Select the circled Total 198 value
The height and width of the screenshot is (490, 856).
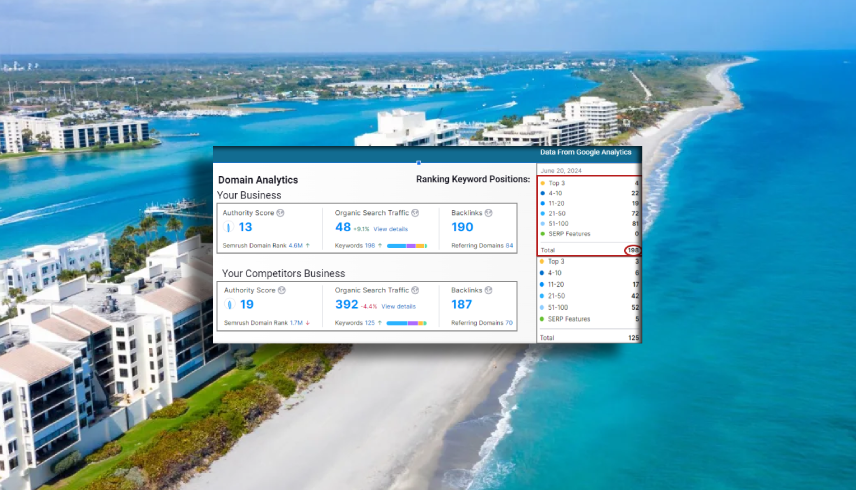(632, 249)
